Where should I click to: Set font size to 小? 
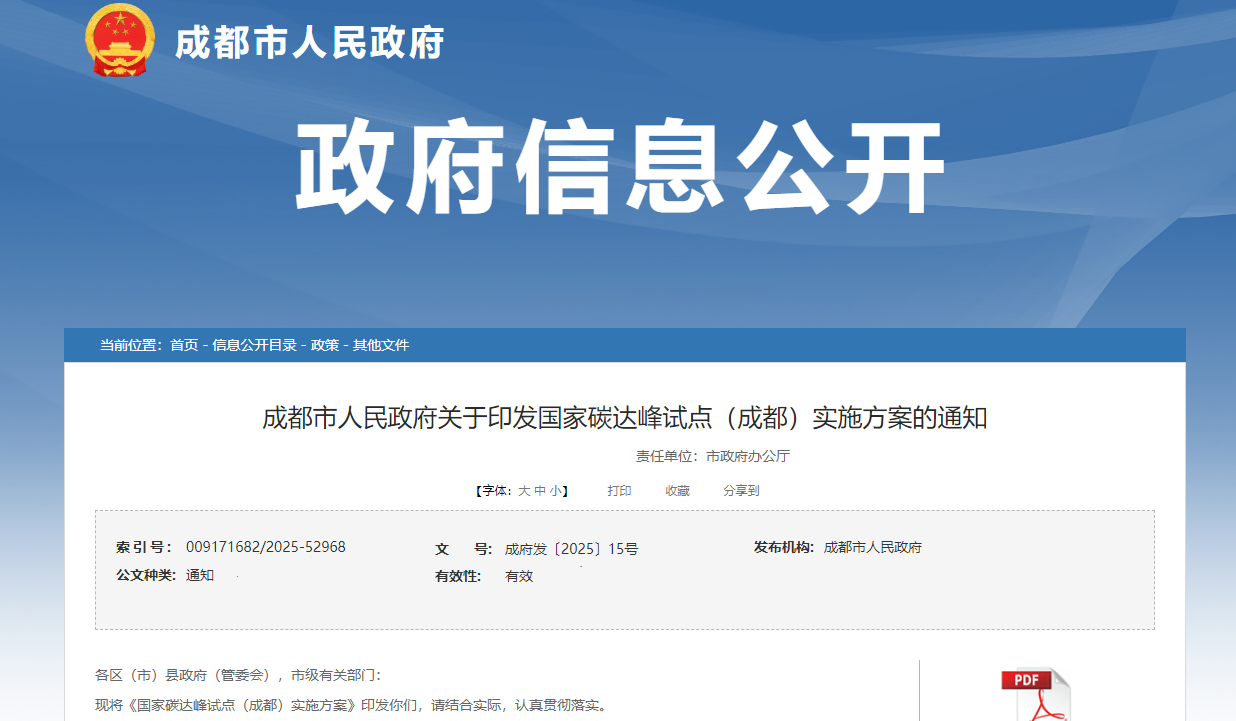click(555, 491)
